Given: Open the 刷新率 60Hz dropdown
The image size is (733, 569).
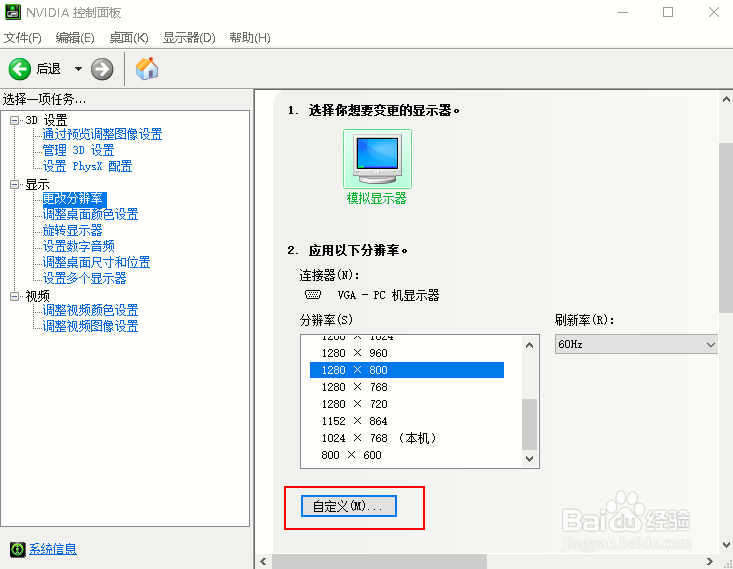Looking at the screenshot, I should [x=636, y=345].
